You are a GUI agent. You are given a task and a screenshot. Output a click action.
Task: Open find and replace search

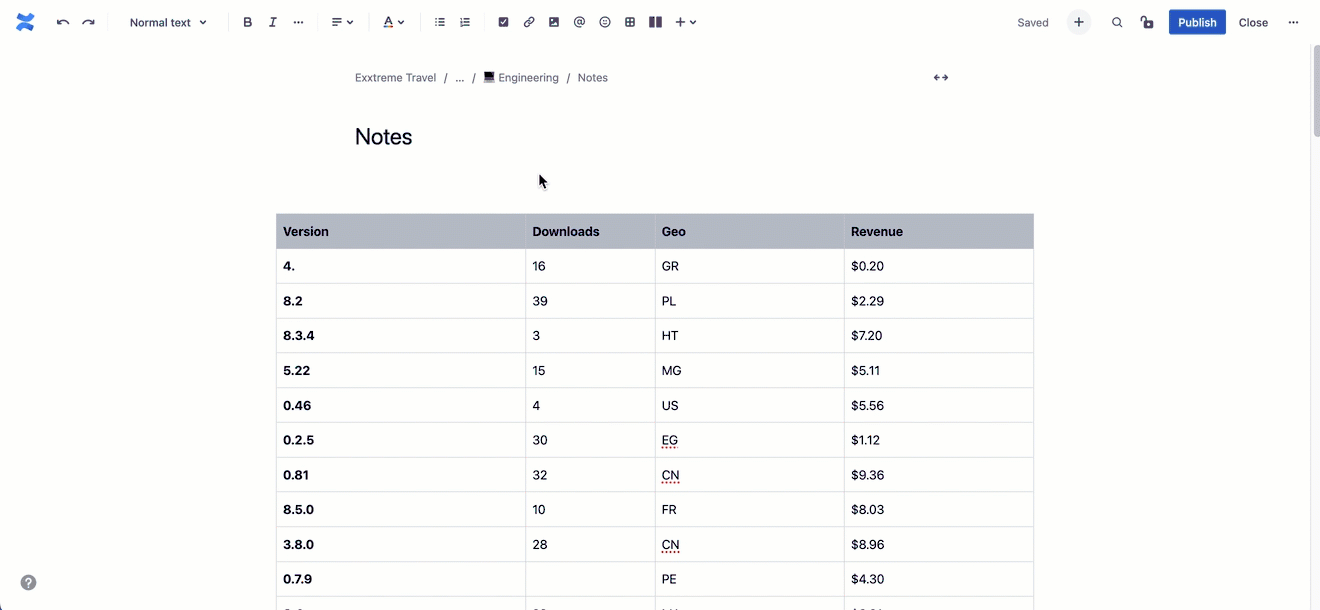tap(1117, 22)
